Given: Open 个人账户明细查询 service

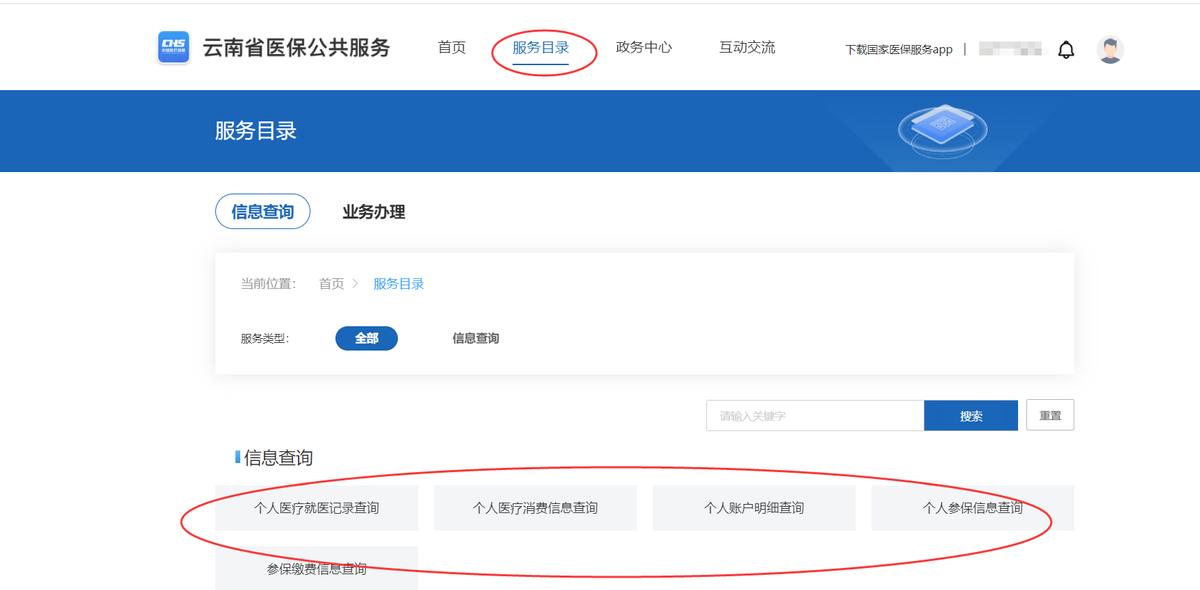Looking at the screenshot, I should coord(753,507).
